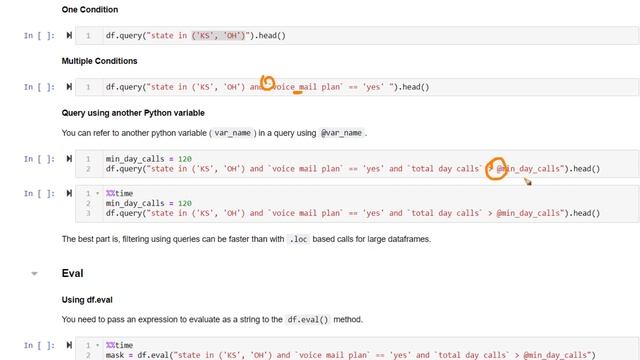Click the In [ ] prompt of Multiple Conditions cell
Screen dimensions: 640x360
pos(39,87)
